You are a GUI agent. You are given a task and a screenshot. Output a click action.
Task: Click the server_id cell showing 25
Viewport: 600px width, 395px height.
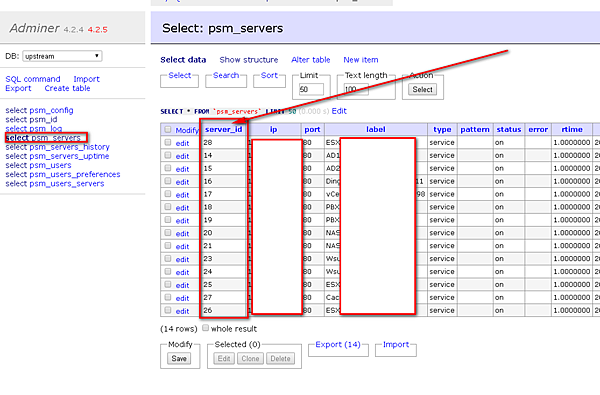point(223,284)
